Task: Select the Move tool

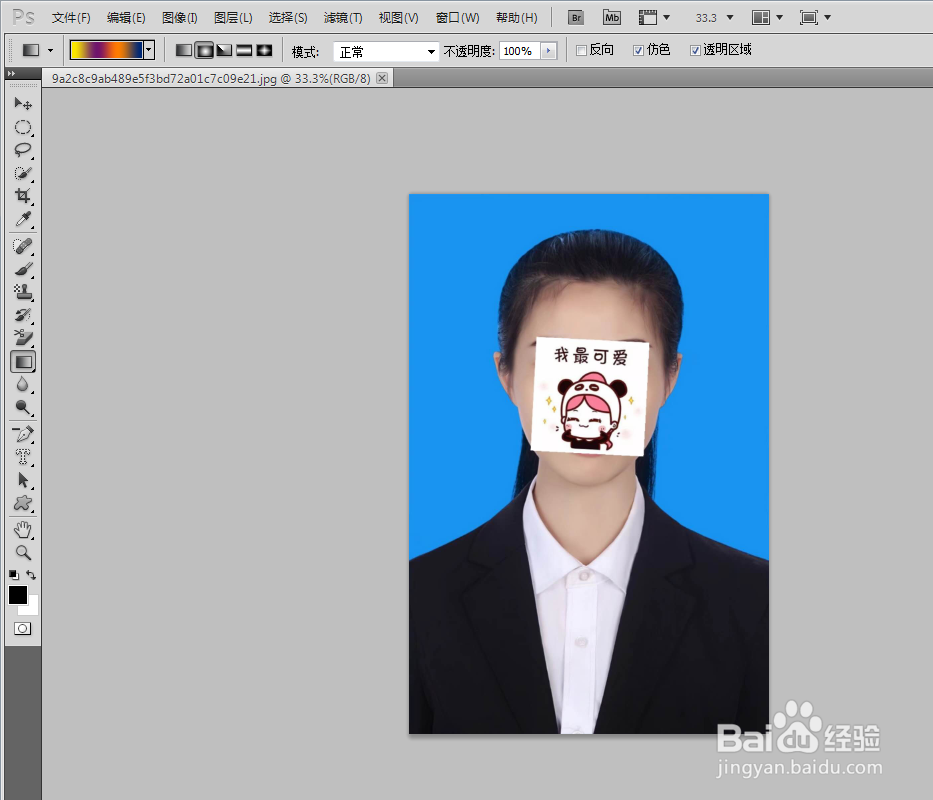Action: point(23,103)
